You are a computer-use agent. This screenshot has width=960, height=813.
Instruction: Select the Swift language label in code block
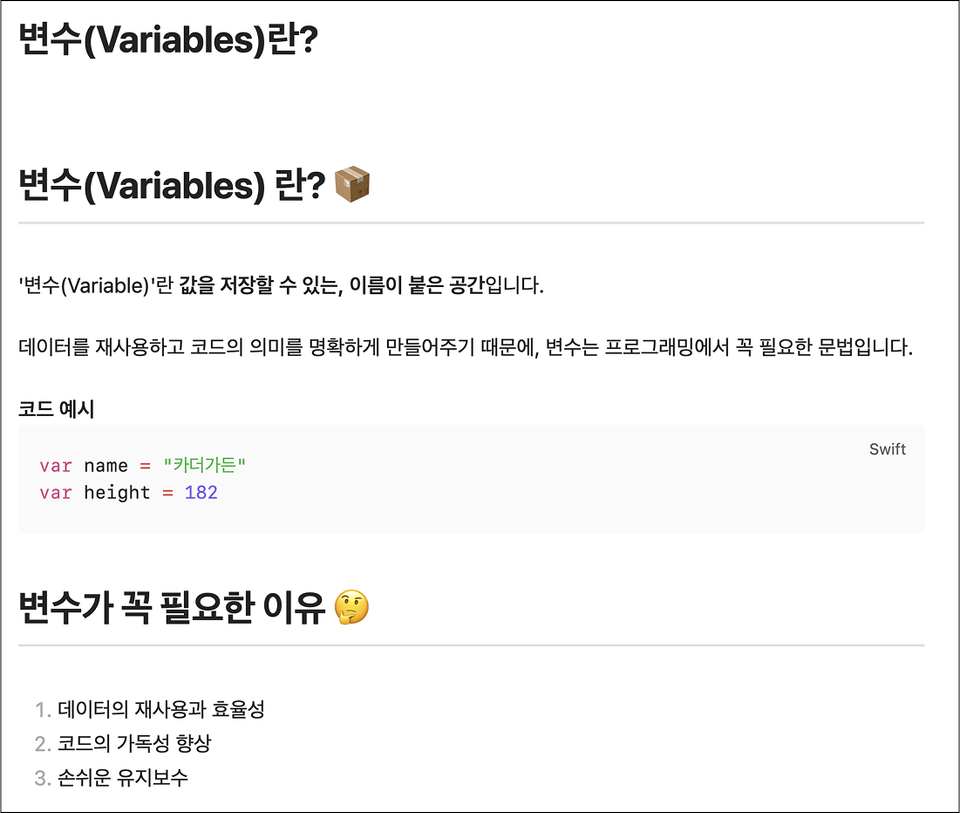click(887, 449)
